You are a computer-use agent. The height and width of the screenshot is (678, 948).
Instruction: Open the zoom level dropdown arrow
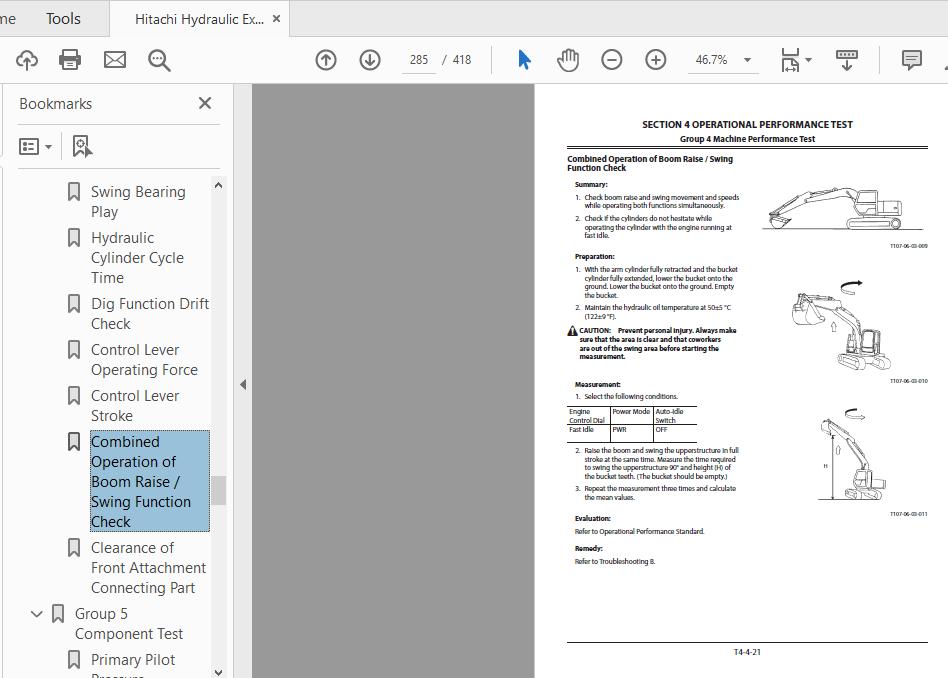coord(747,60)
